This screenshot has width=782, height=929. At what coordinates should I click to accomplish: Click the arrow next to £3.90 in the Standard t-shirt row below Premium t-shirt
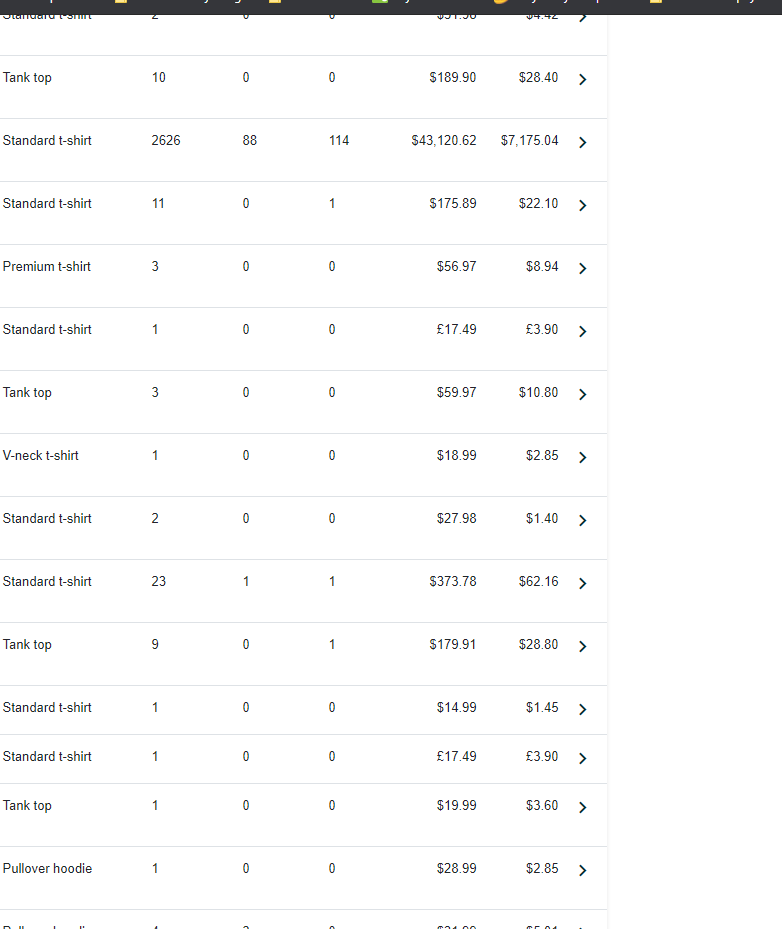(582, 331)
